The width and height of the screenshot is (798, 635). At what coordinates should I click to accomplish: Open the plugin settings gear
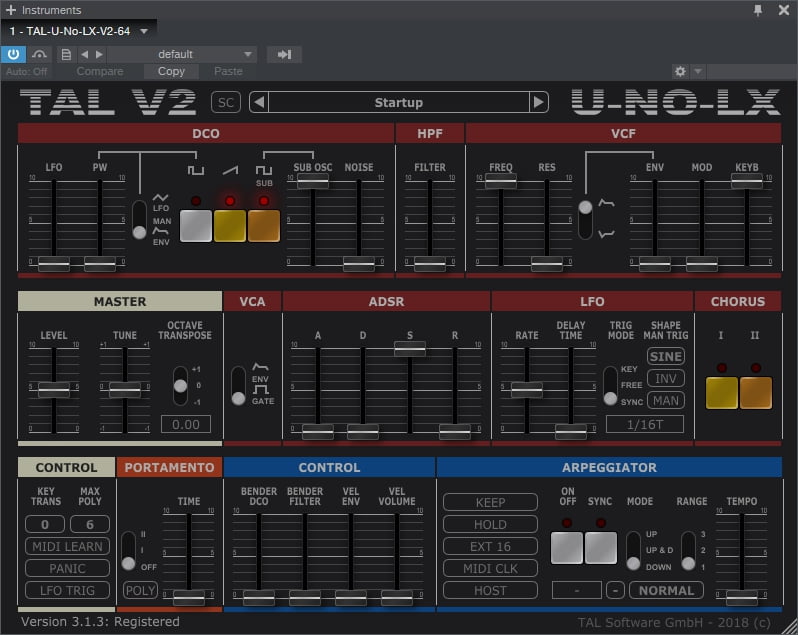pyautogui.click(x=680, y=71)
